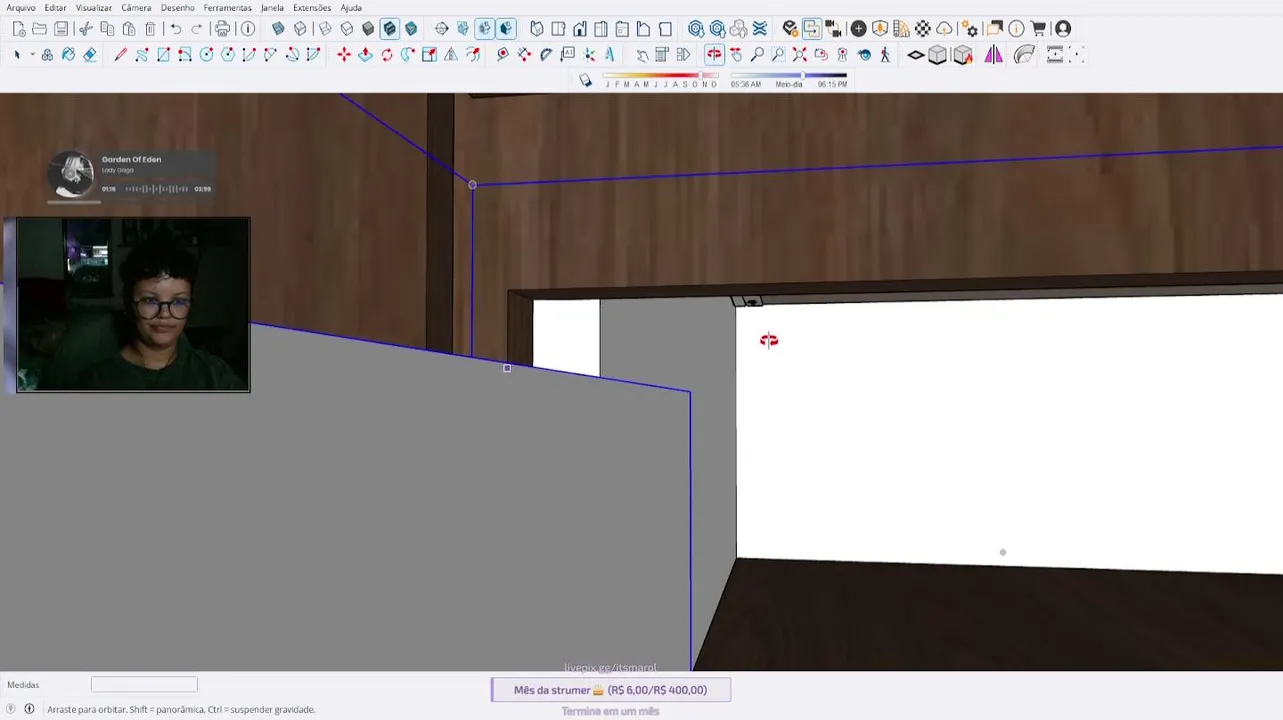Click Zoom Extents tool
The height and width of the screenshot is (720, 1283).
pyautogui.click(x=799, y=55)
